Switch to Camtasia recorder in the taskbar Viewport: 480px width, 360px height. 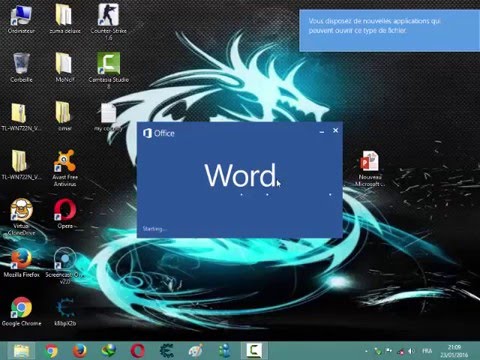tap(254, 351)
